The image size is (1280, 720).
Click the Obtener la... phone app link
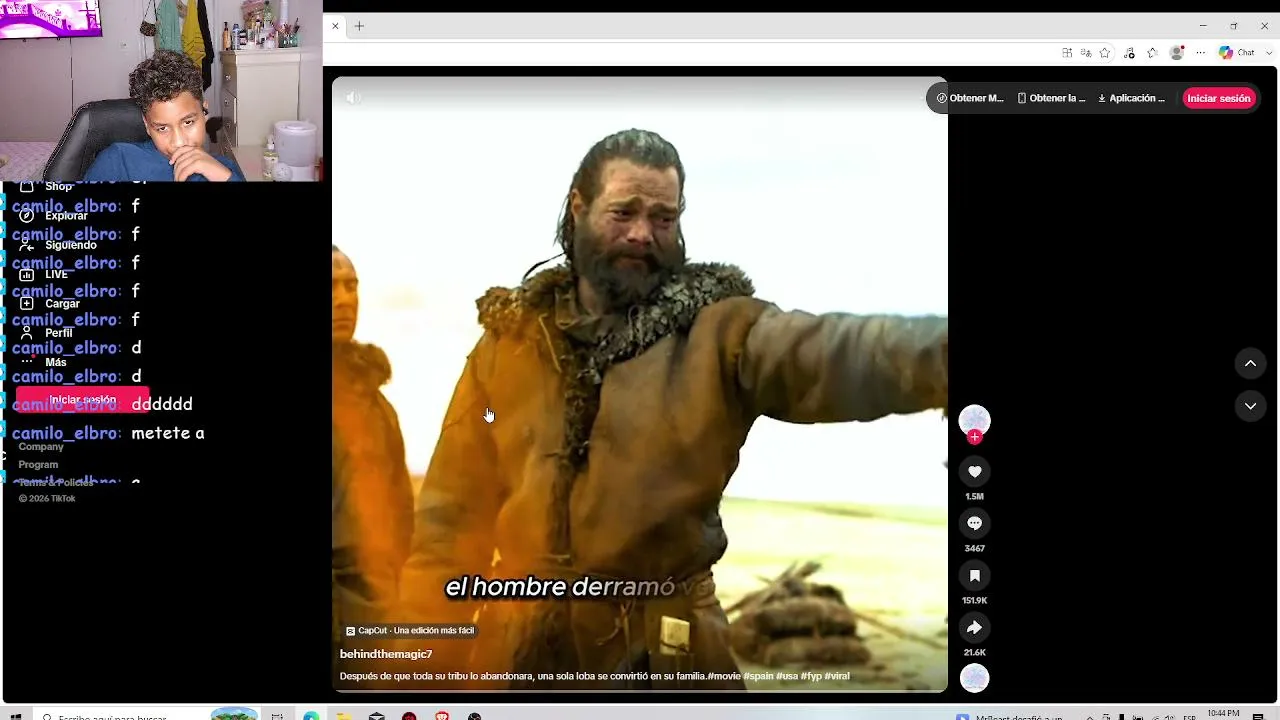tap(1051, 98)
